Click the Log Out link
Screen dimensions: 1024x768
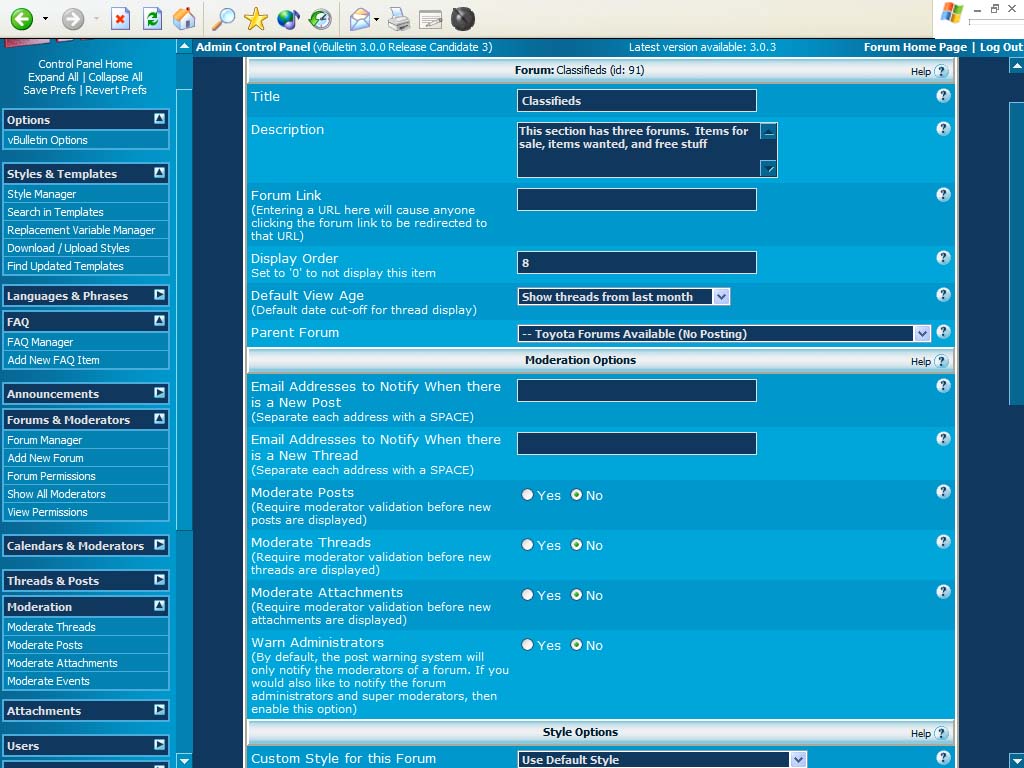click(x=1001, y=47)
